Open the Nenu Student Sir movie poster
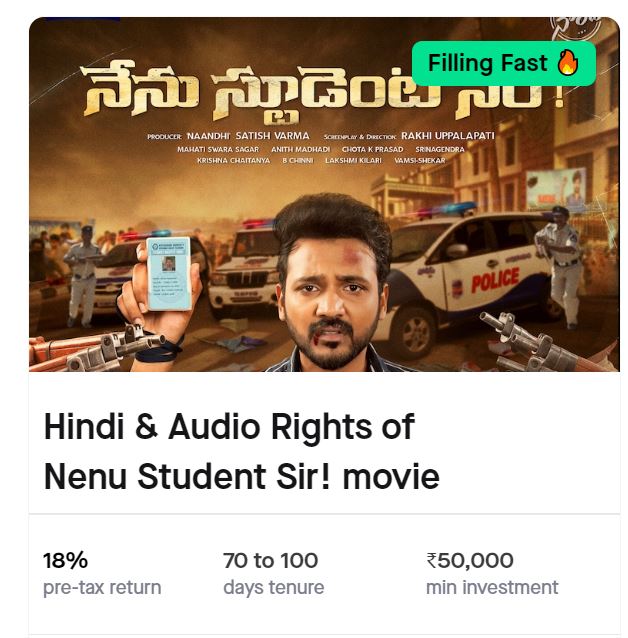Viewport: 628px width, 638px height. pyautogui.click(x=324, y=194)
